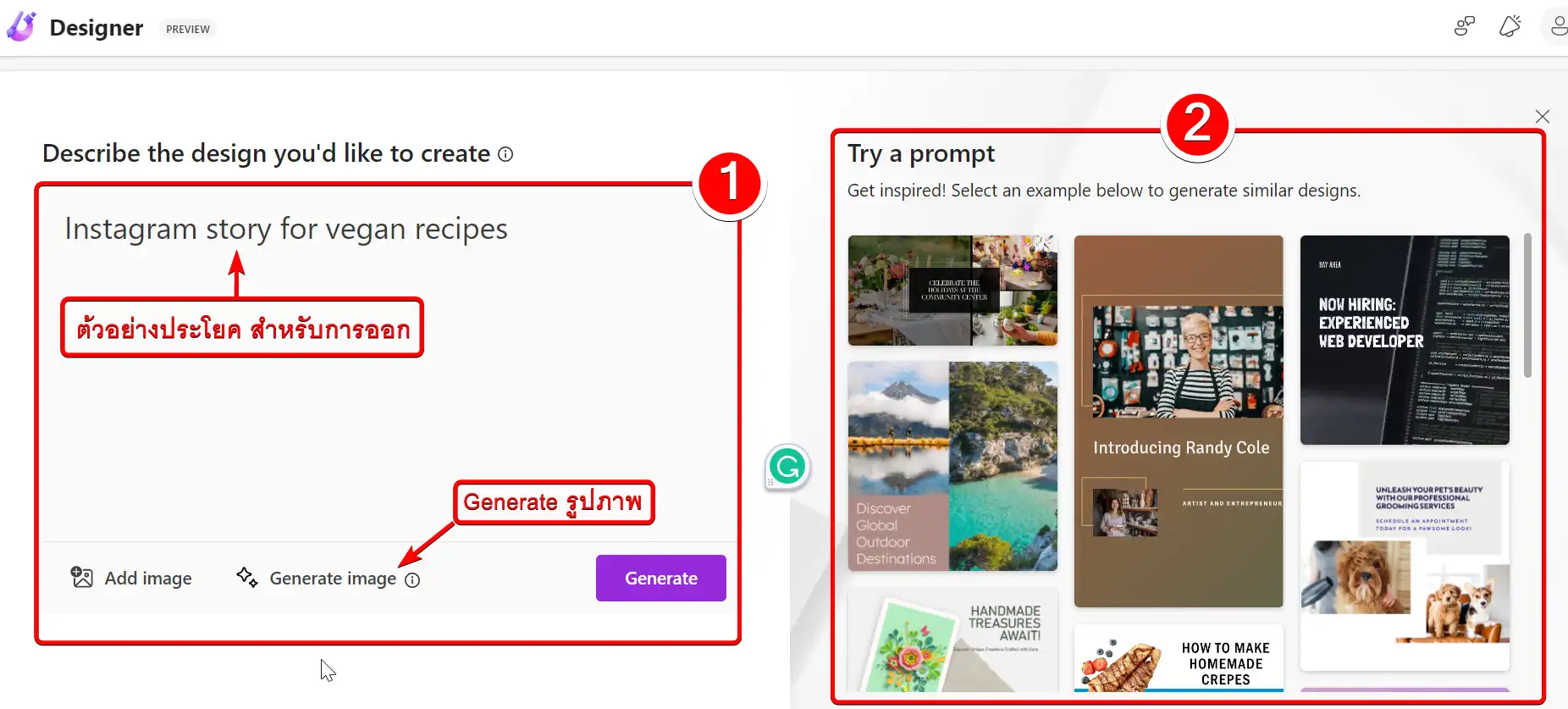Click the Add image picture icon
Viewport: 1568px width, 709px height.
click(82, 578)
